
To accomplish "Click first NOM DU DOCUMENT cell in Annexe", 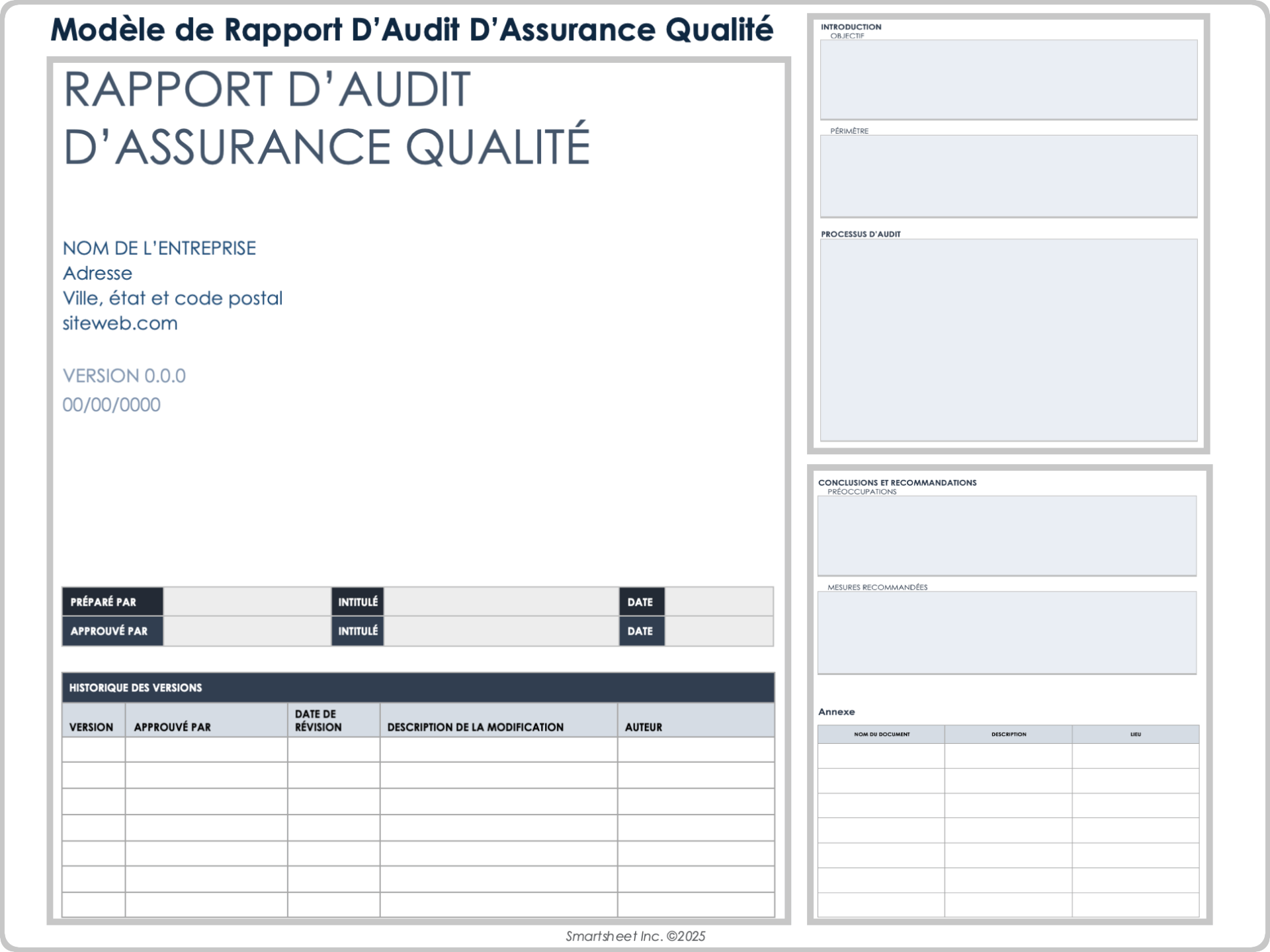I will click(x=881, y=755).
